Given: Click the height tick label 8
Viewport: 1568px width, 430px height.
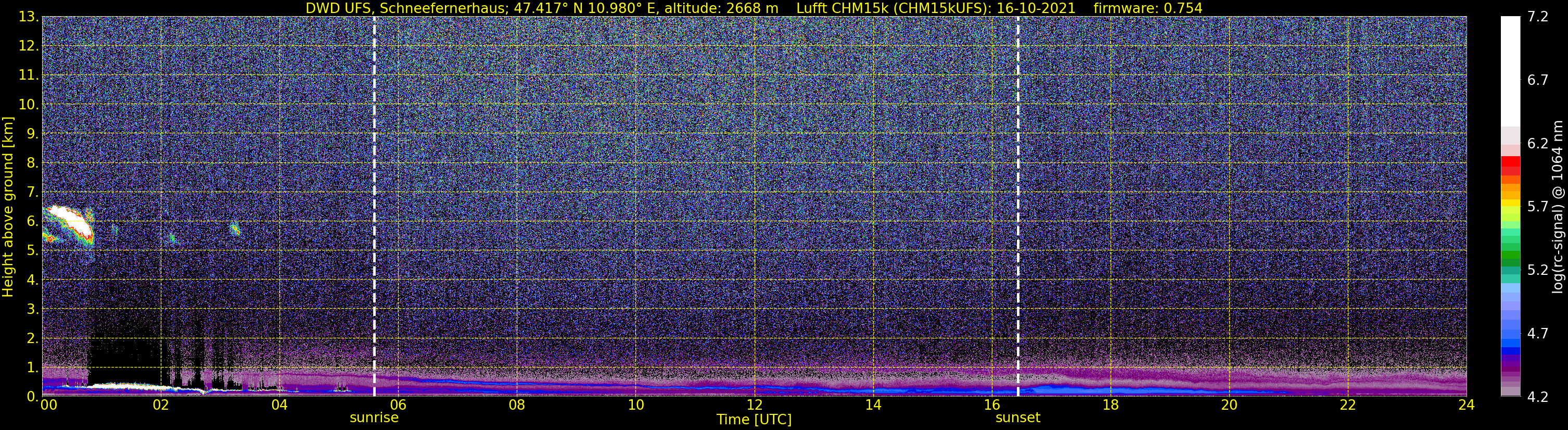Looking at the screenshot, I should (x=33, y=163).
